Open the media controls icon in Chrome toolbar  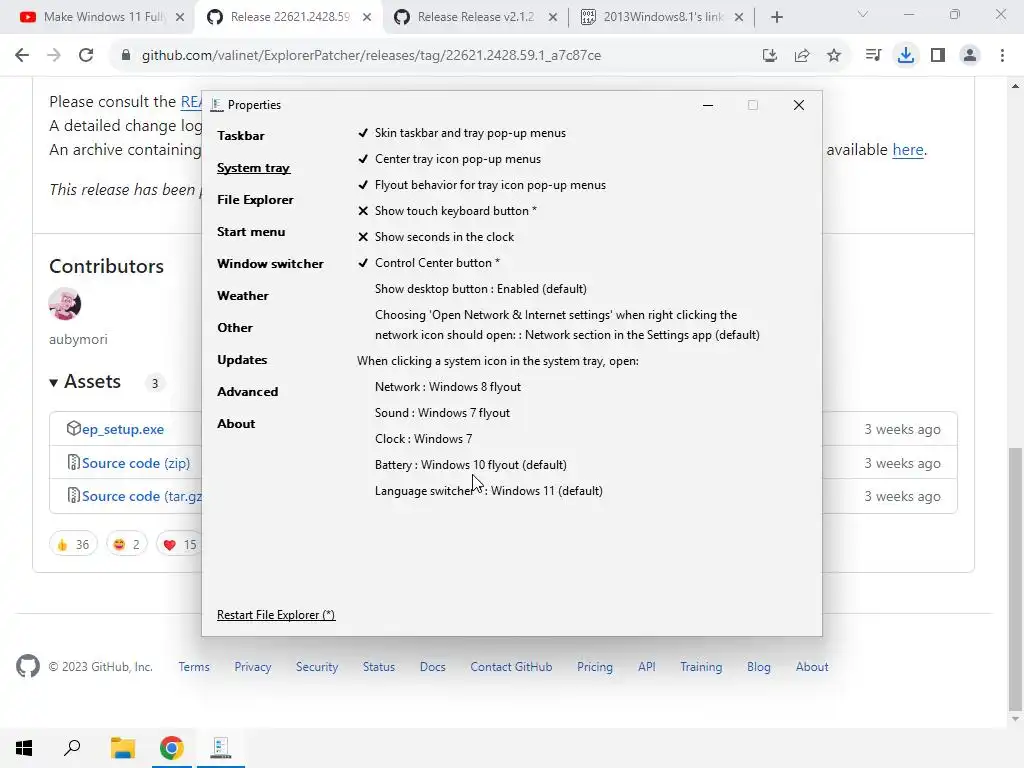click(x=873, y=56)
